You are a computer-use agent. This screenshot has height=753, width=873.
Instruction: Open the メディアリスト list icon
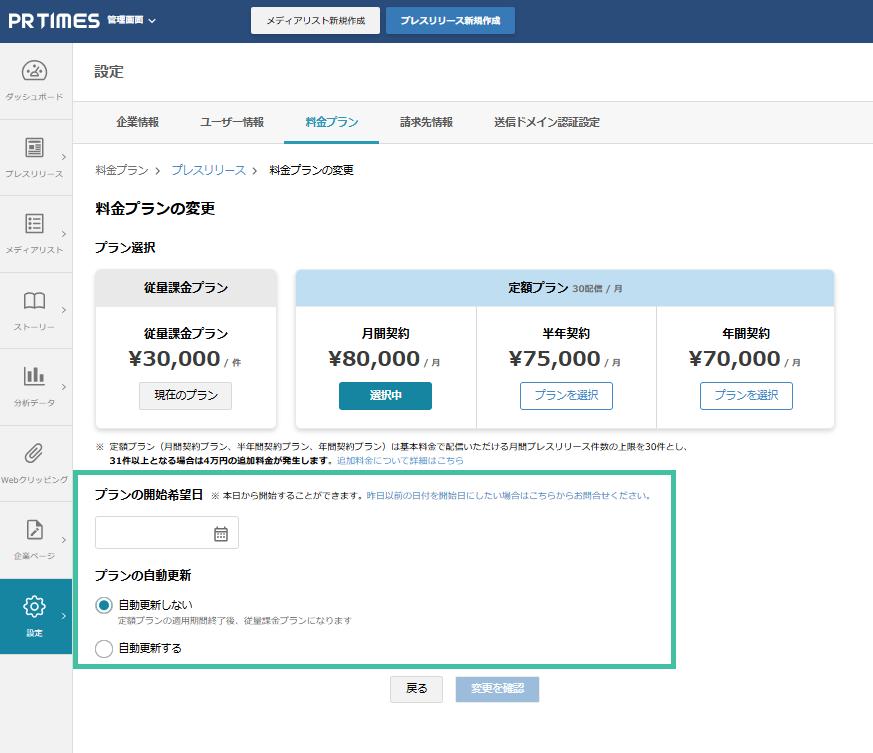click(35, 224)
